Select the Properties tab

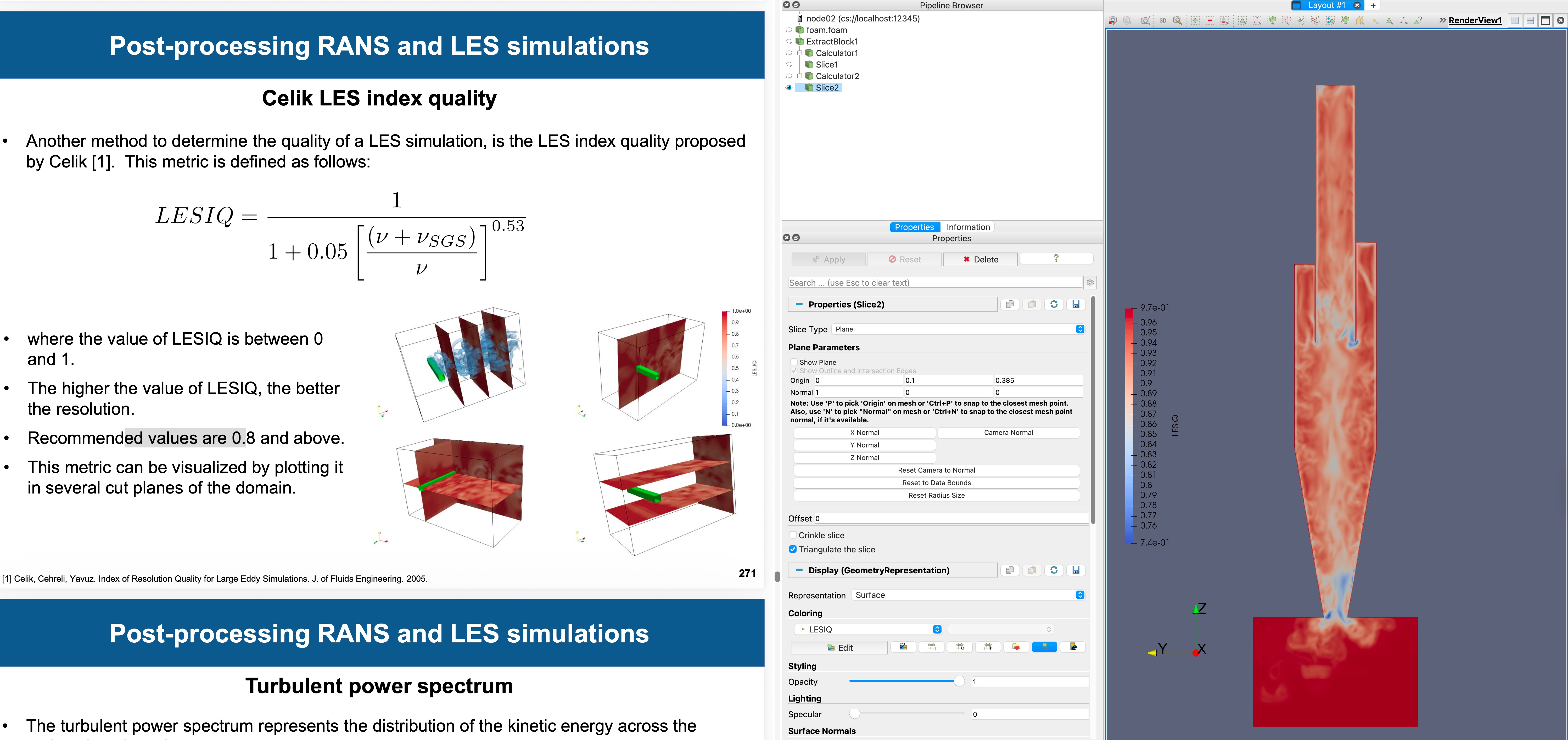pos(914,227)
